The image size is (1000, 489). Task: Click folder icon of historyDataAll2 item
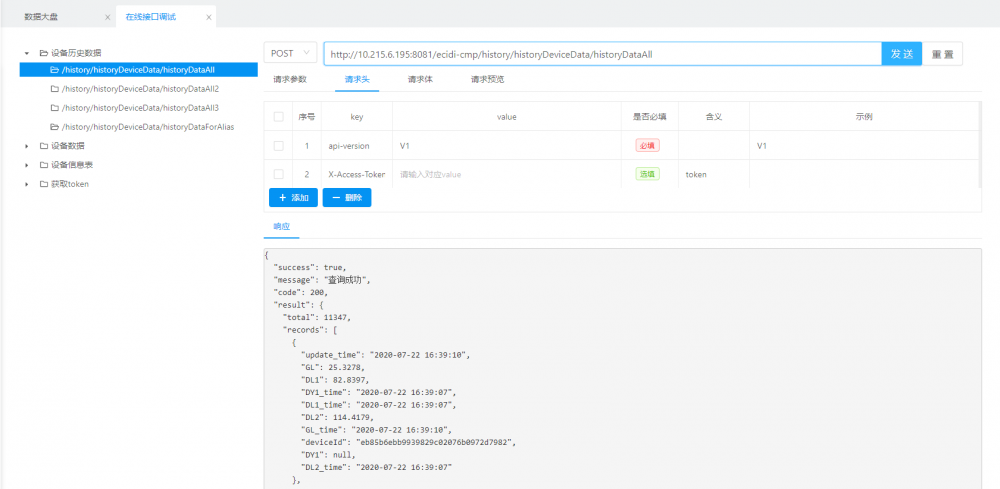[55, 89]
